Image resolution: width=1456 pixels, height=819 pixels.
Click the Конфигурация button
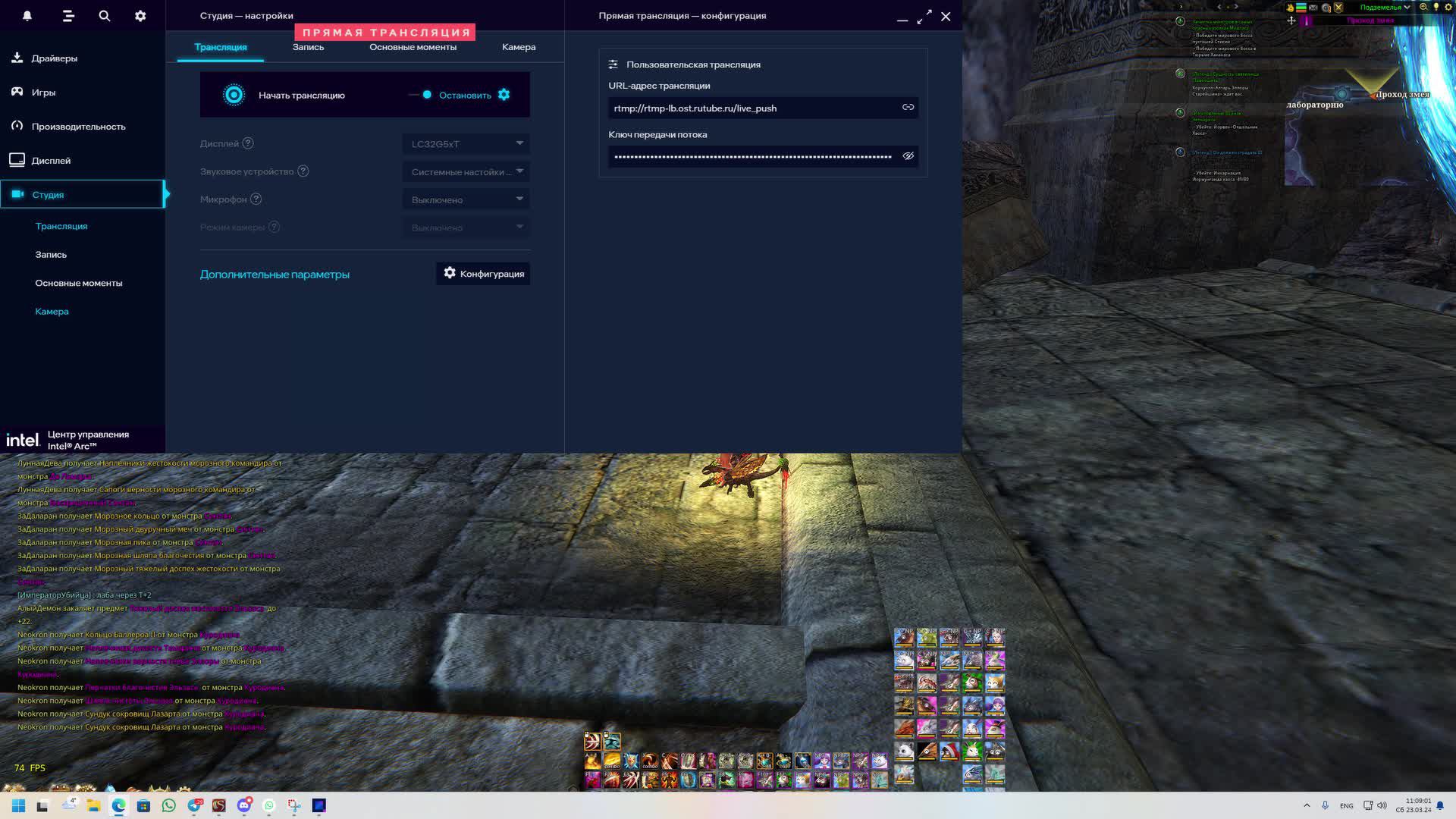pyautogui.click(x=483, y=274)
